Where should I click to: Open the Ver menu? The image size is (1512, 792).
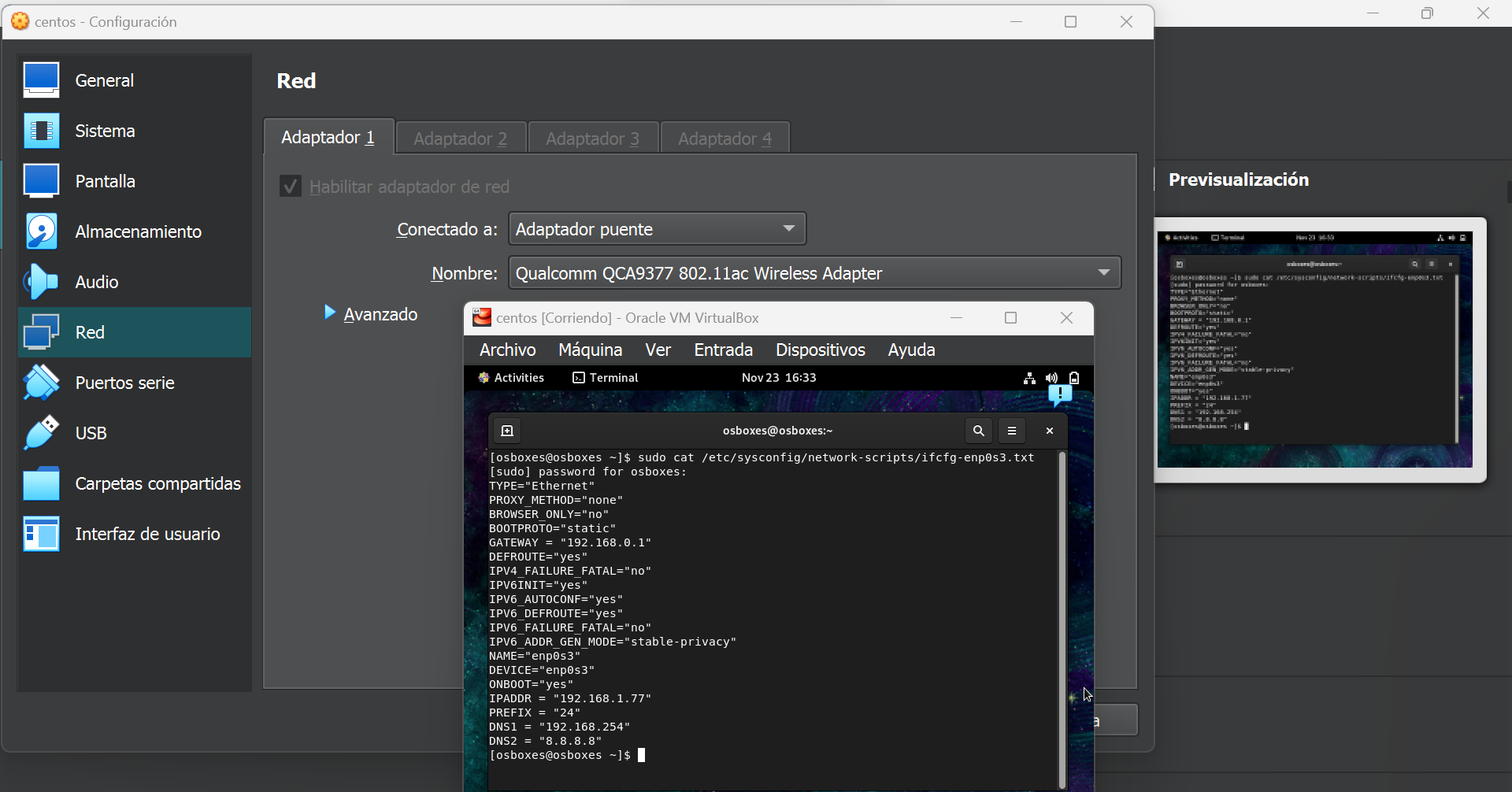click(658, 350)
